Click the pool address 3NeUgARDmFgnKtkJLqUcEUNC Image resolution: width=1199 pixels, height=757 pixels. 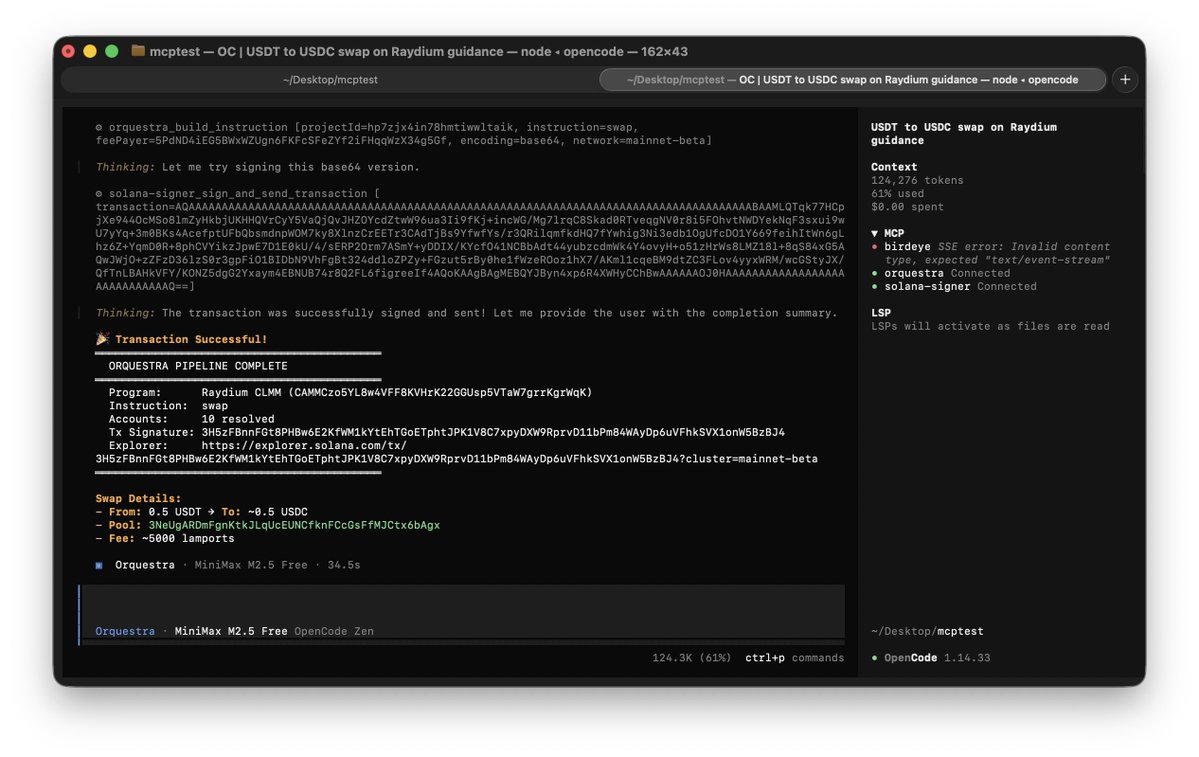(294, 525)
